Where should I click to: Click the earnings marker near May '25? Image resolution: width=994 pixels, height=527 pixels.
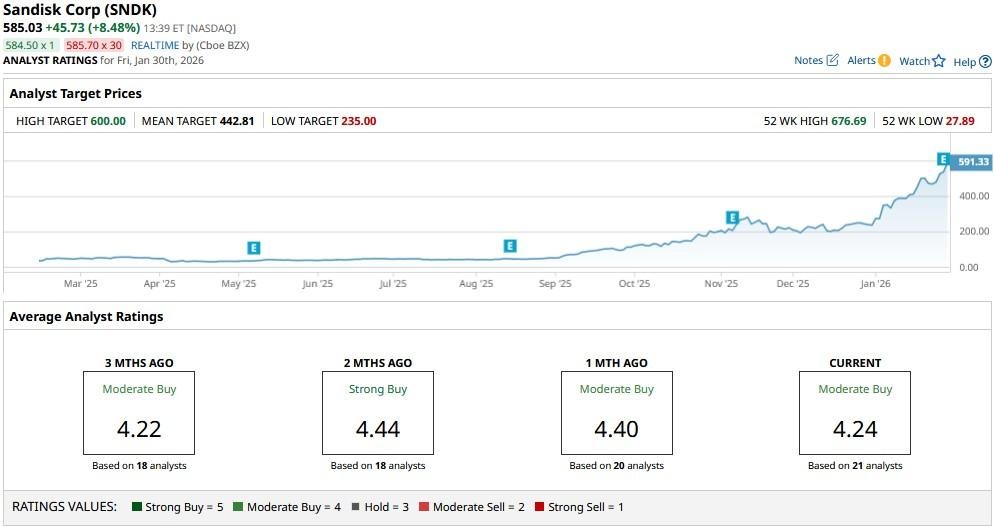click(x=254, y=248)
